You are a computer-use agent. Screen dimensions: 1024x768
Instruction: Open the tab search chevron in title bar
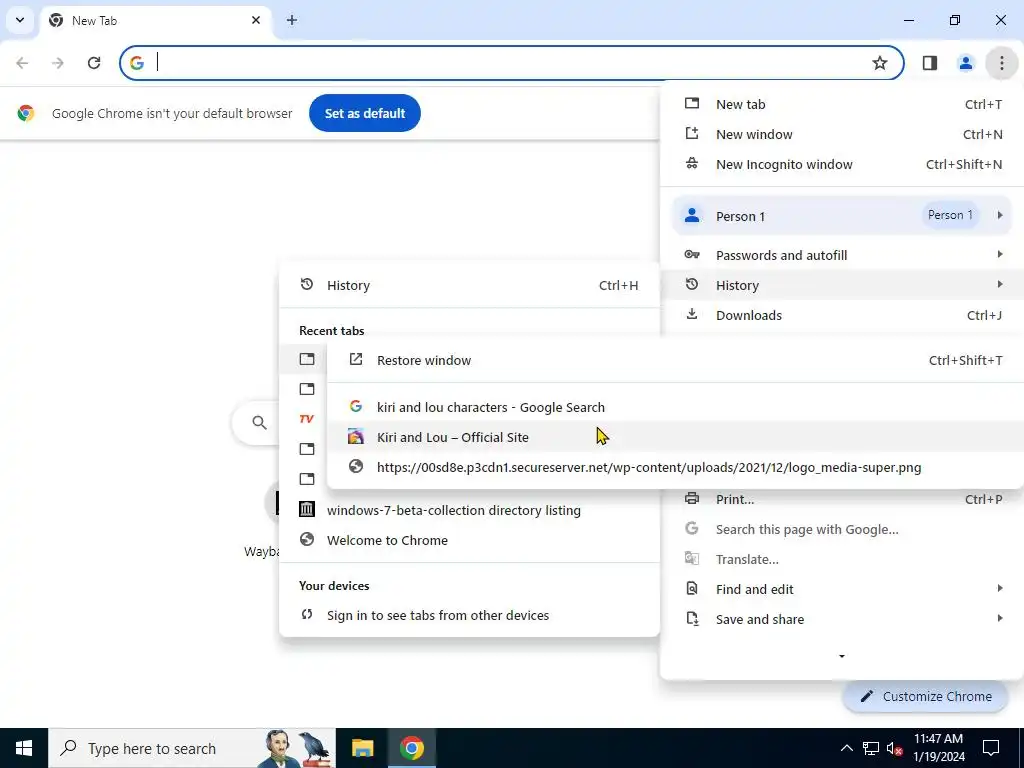point(20,20)
